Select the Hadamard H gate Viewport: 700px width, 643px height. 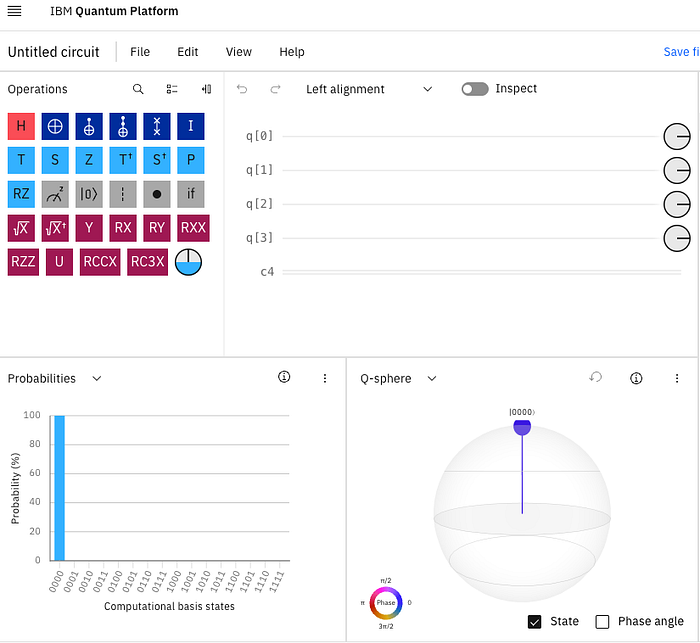(21, 126)
